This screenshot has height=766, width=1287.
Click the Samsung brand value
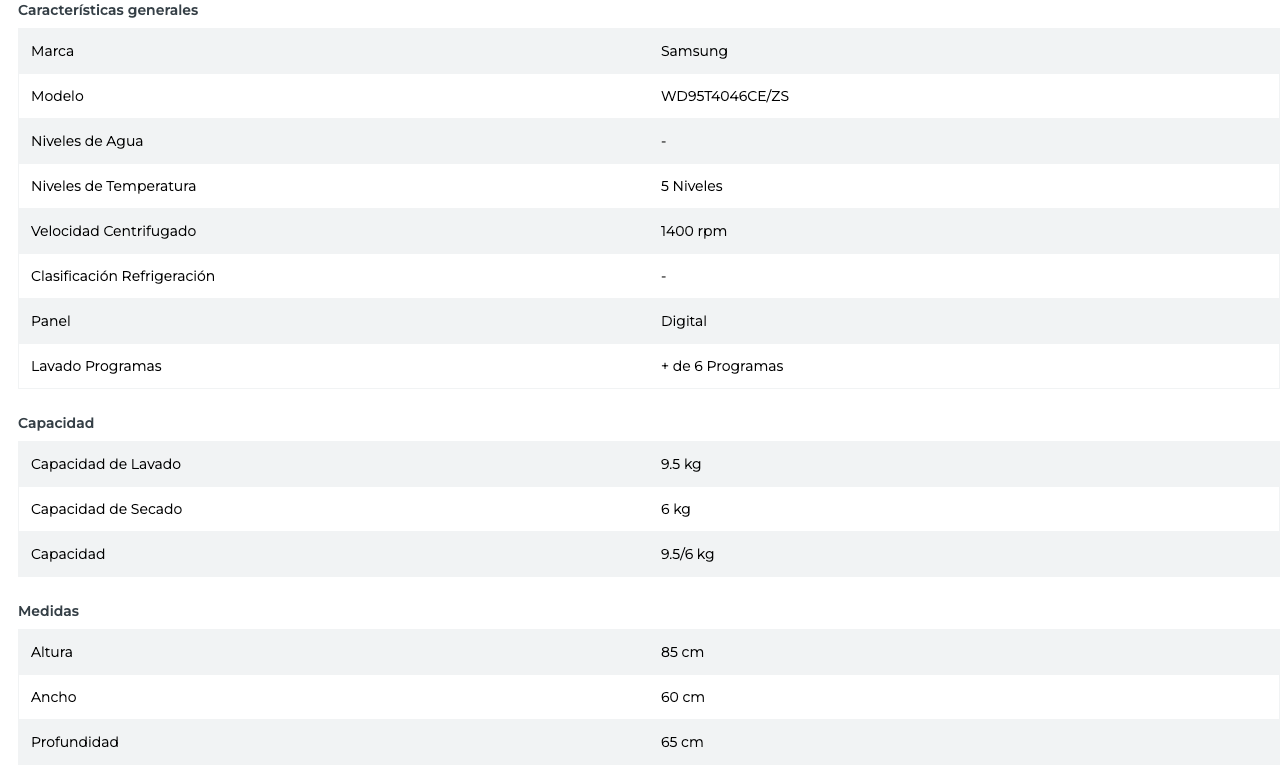(694, 51)
